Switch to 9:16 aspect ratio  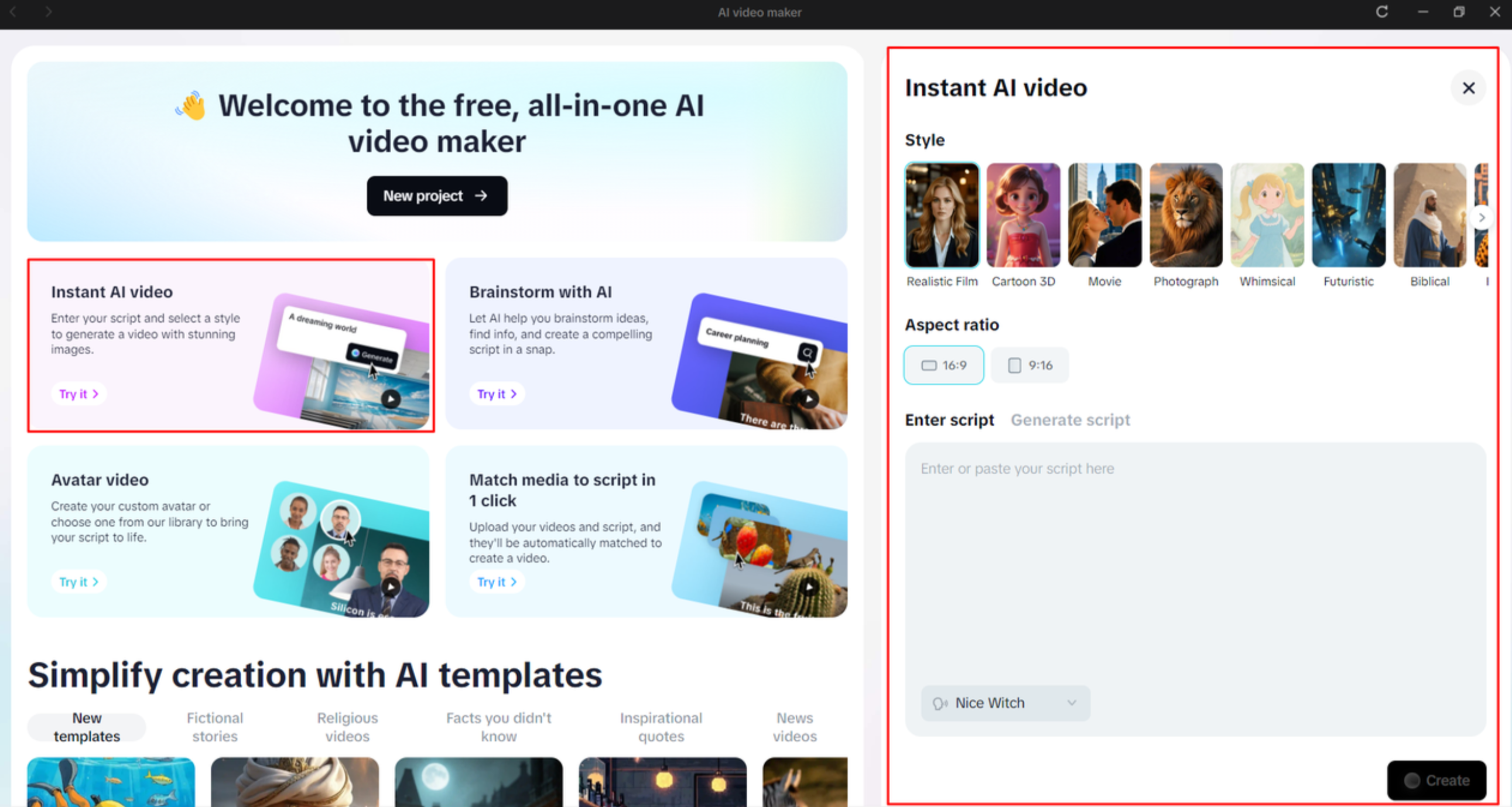pos(1029,364)
